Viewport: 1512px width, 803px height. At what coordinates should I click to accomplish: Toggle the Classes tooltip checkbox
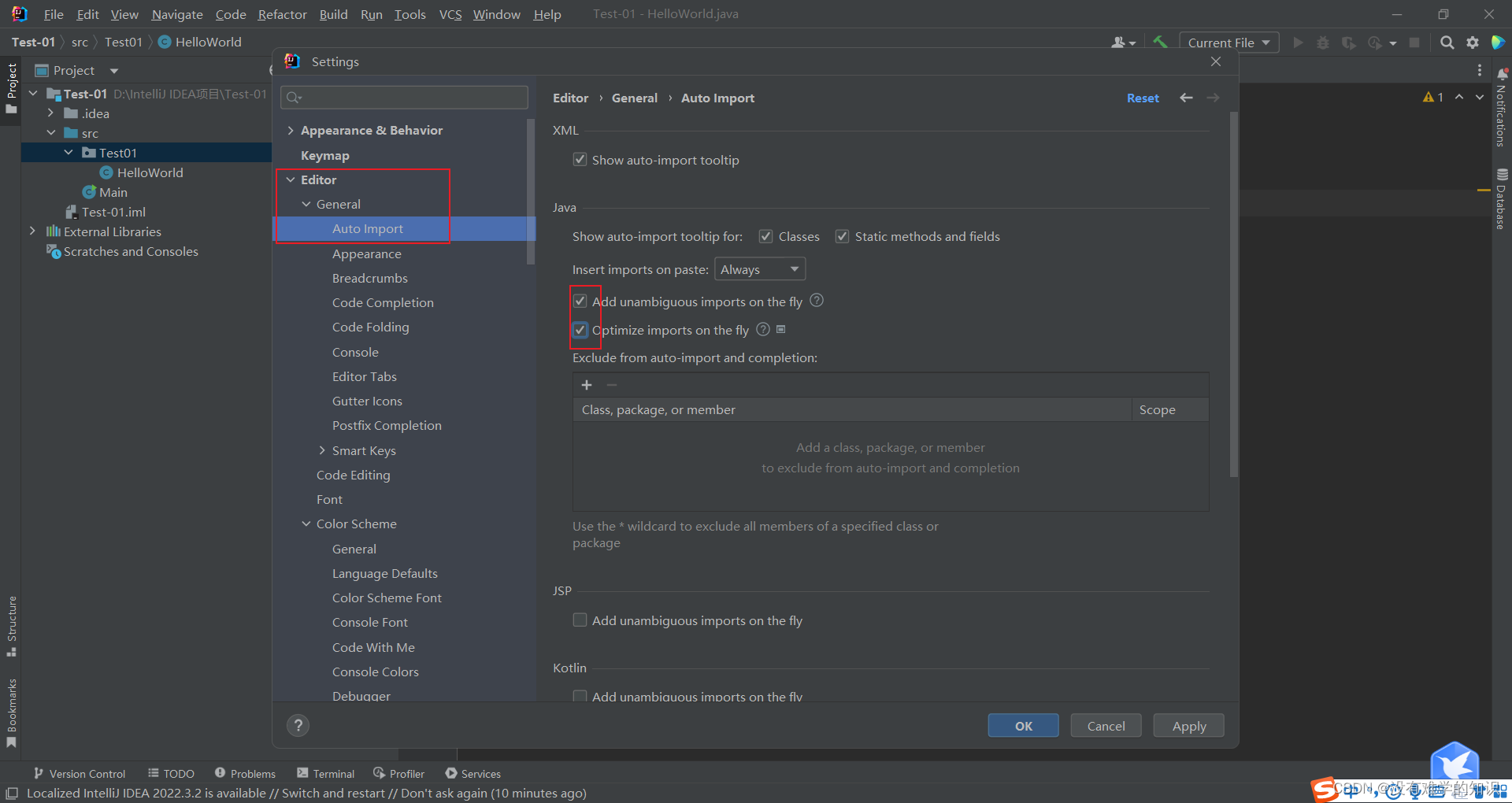[x=765, y=236]
